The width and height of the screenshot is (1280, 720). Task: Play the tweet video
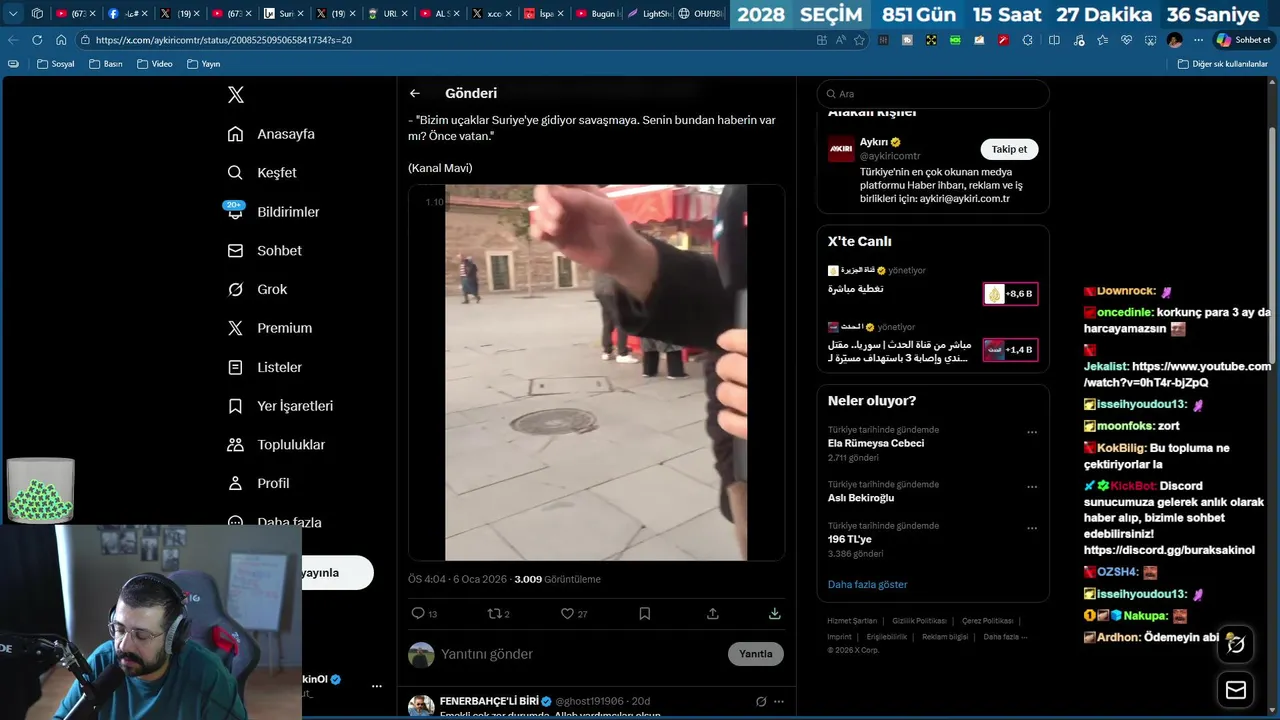pyautogui.click(x=596, y=372)
